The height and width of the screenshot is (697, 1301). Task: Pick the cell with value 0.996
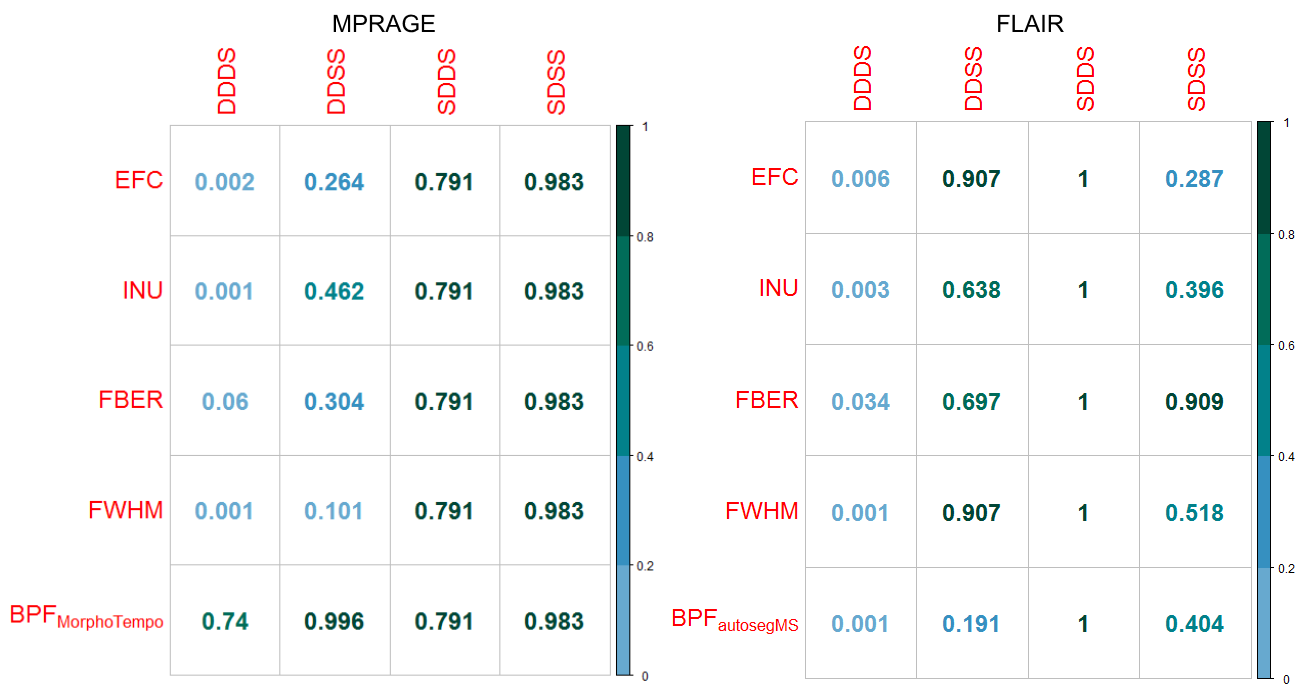coord(334,622)
